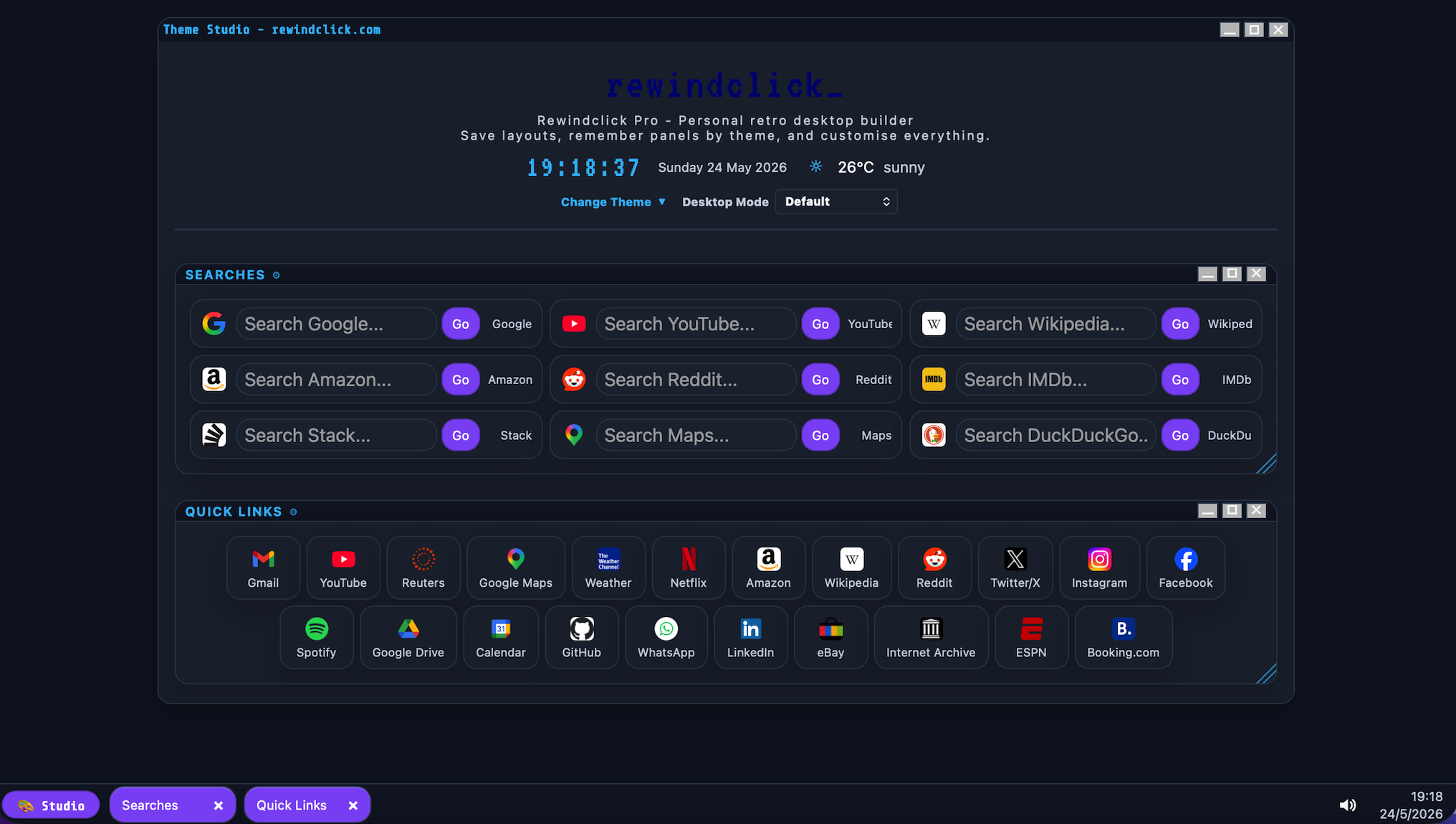Open the Google Drive quick link

[x=408, y=637]
